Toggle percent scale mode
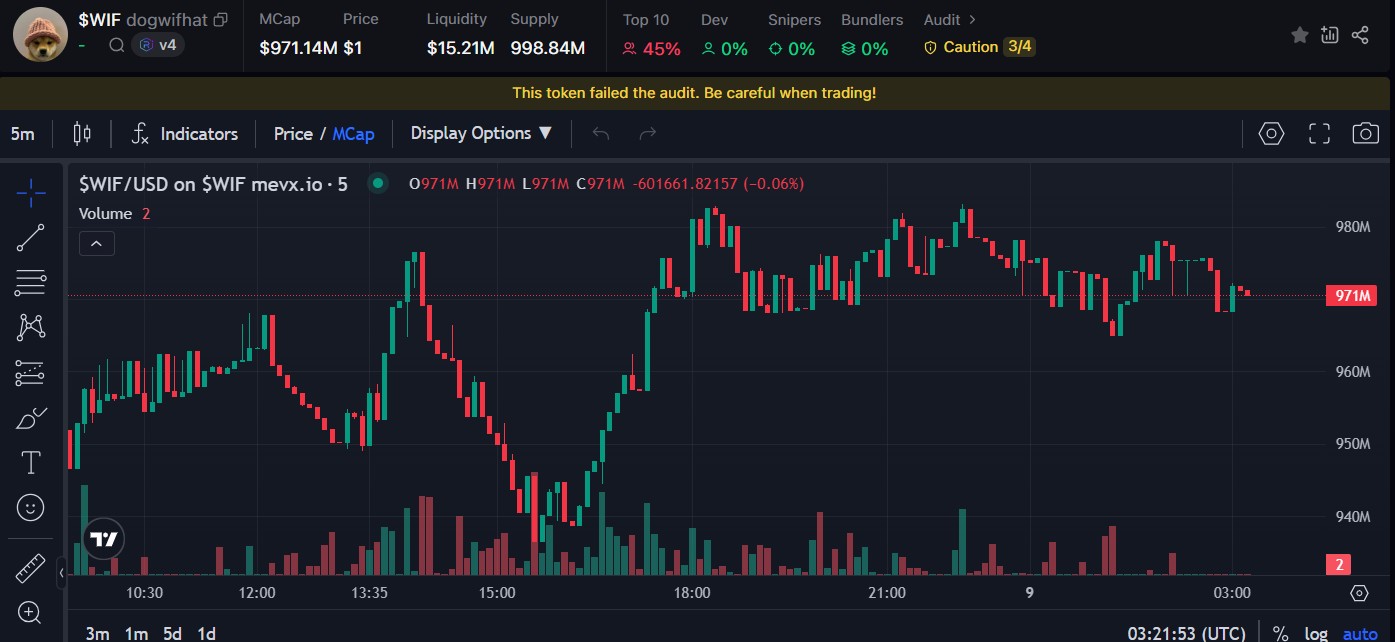The width and height of the screenshot is (1395, 642). click(x=1280, y=633)
